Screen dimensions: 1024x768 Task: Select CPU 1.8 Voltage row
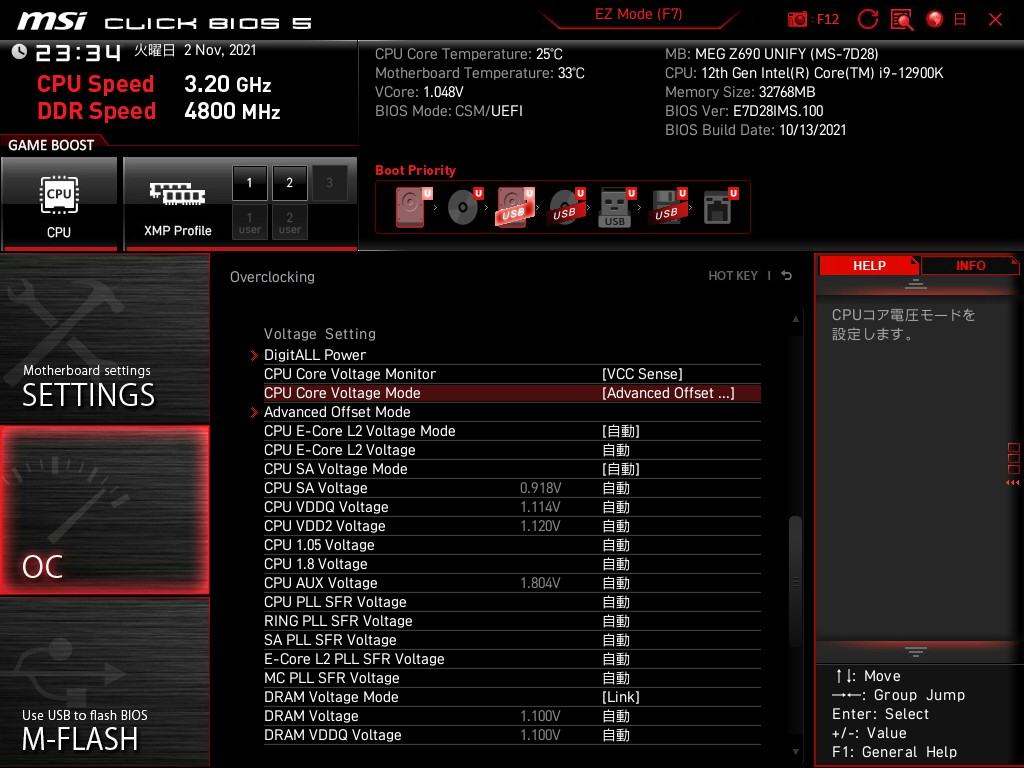[x=512, y=564]
